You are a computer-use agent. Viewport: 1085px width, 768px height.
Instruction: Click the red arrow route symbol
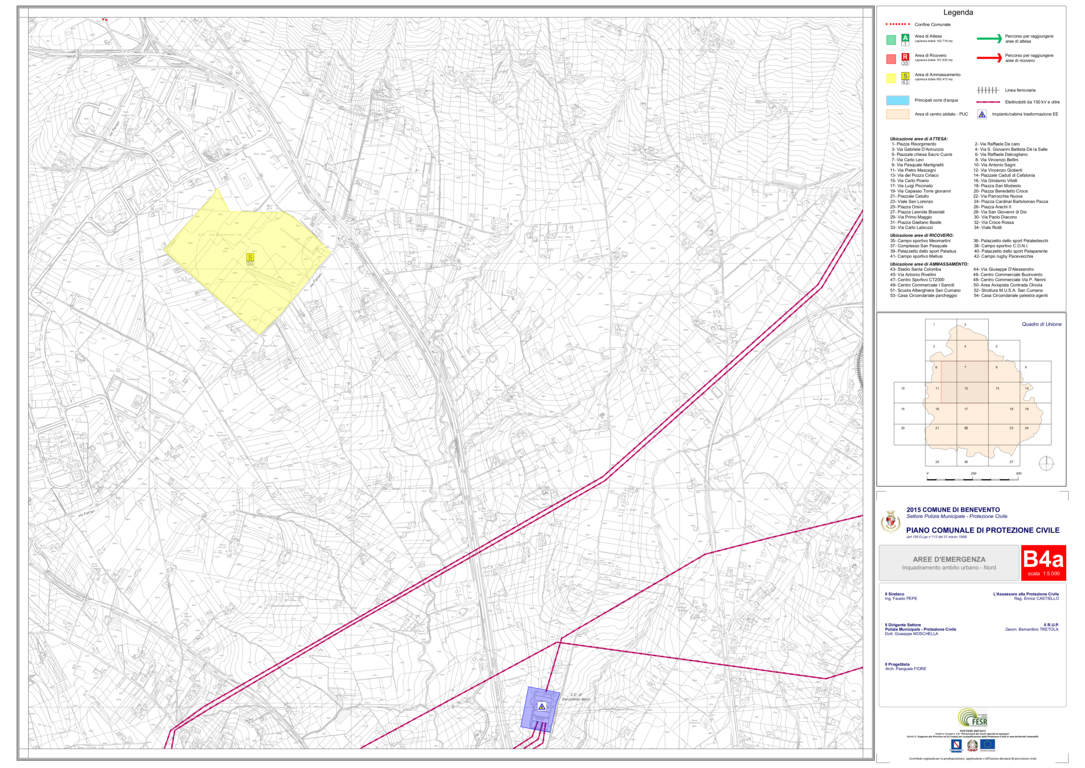(988, 58)
